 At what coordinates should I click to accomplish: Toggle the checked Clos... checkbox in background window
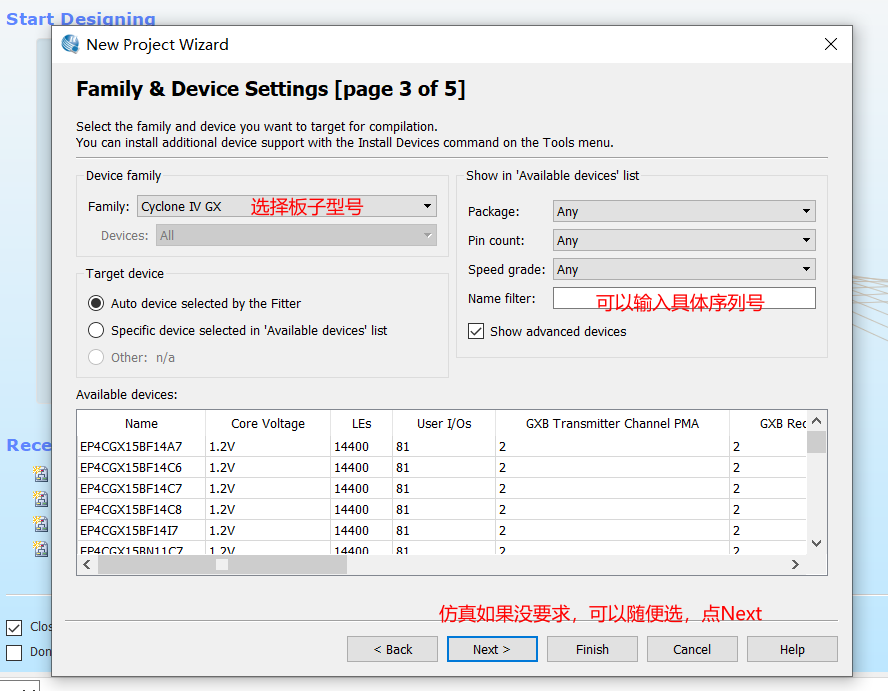tap(14, 628)
